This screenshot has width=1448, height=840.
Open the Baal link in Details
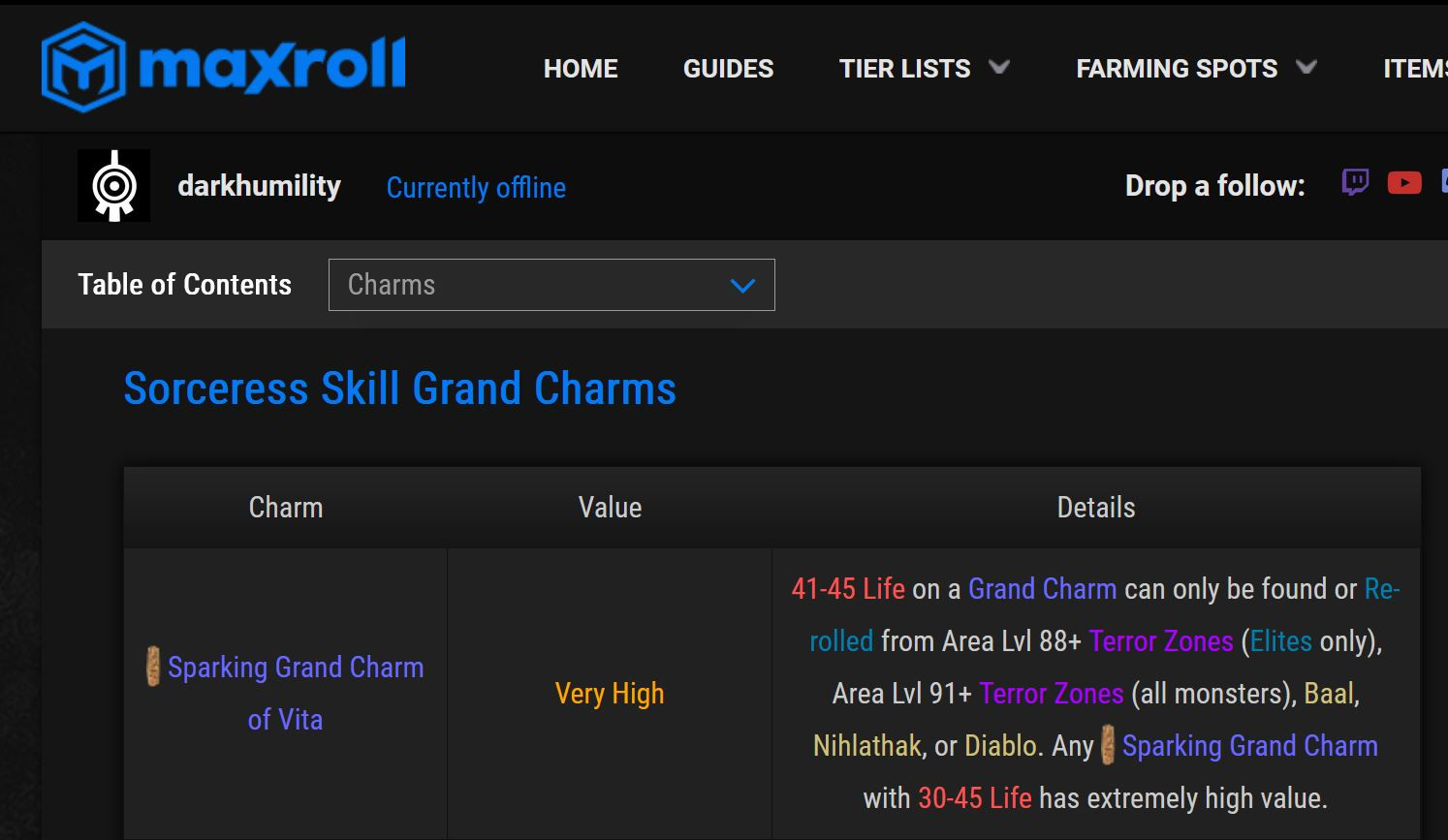[1329, 694]
